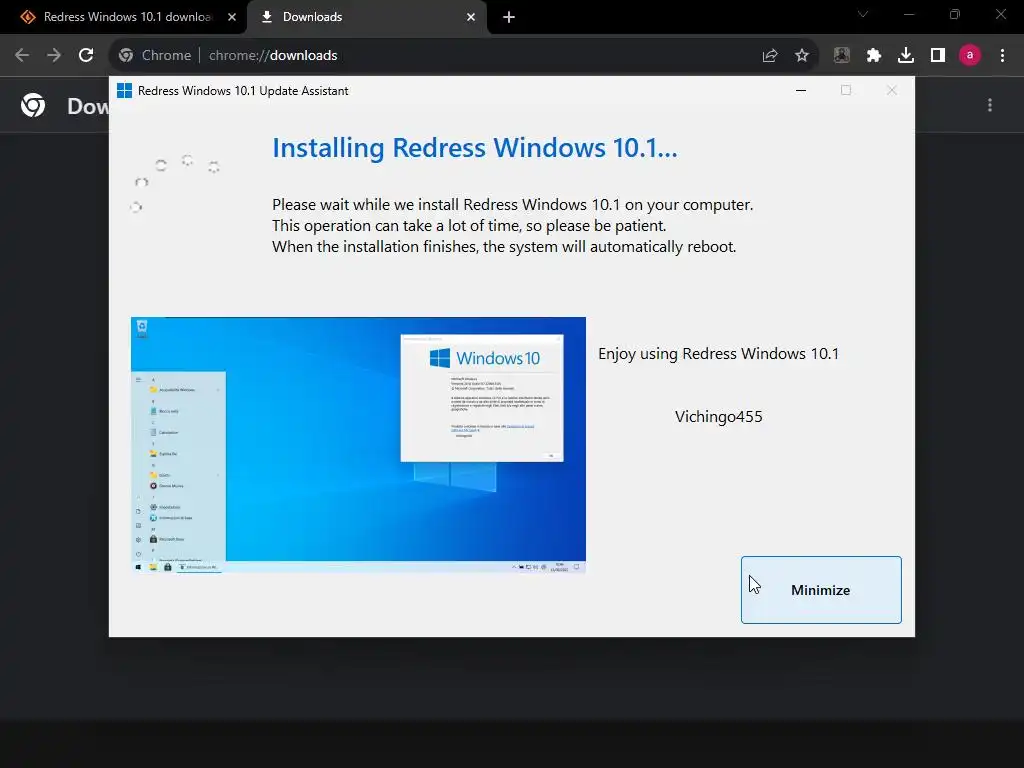The height and width of the screenshot is (768, 1024).
Task: Minimize the Chrome browser window
Action: click(x=908, y=14)
